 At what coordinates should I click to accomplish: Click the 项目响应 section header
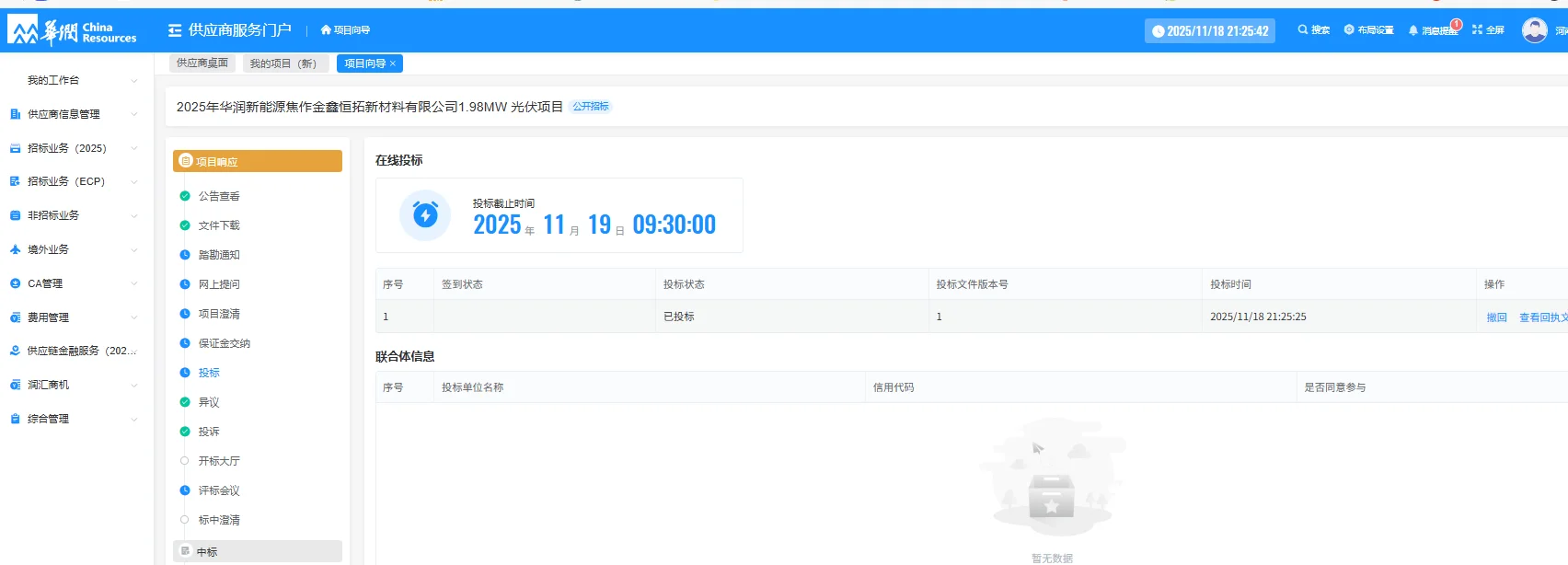[258, 161]
